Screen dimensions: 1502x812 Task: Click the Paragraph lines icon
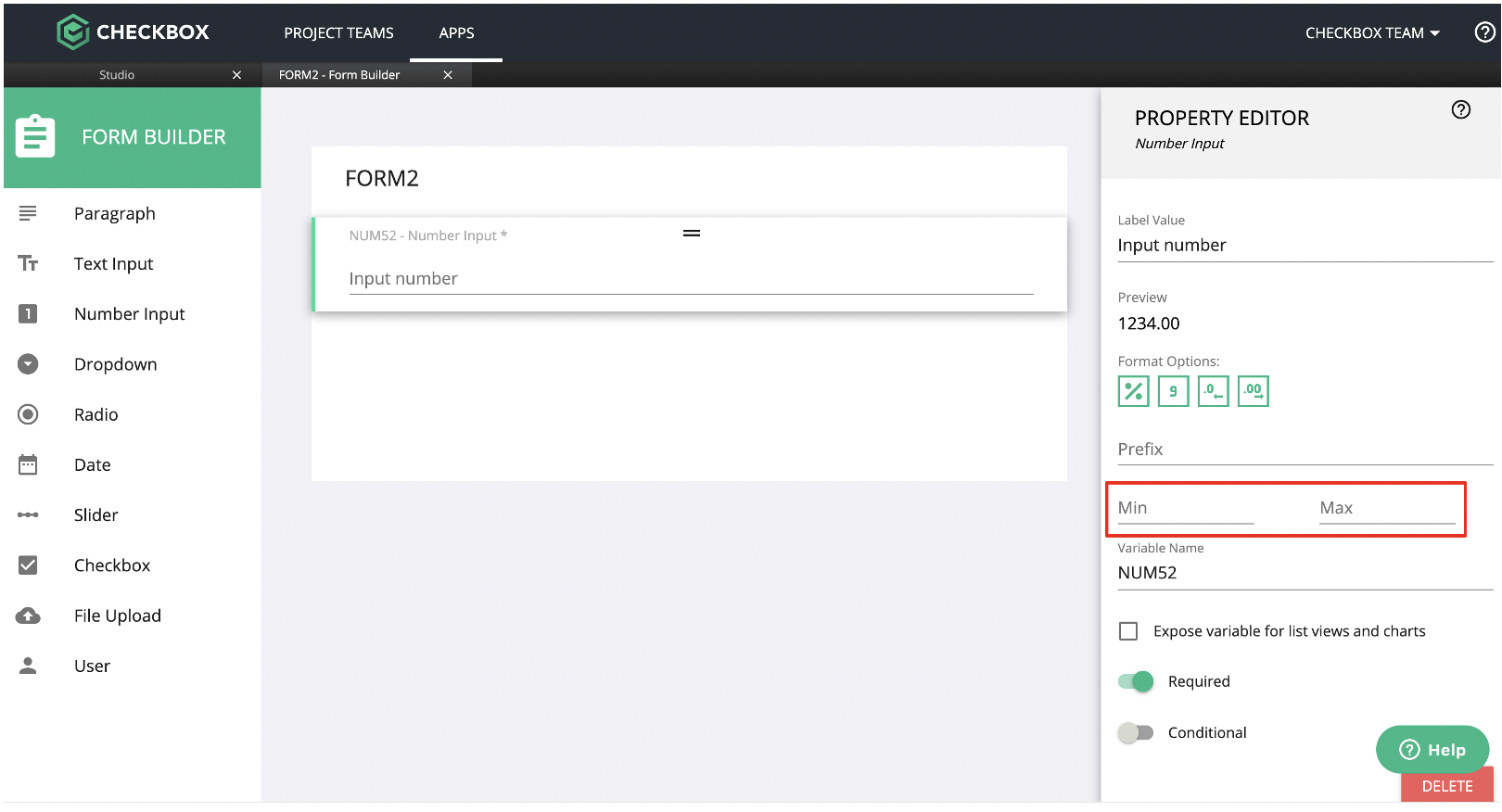[28, 213]
